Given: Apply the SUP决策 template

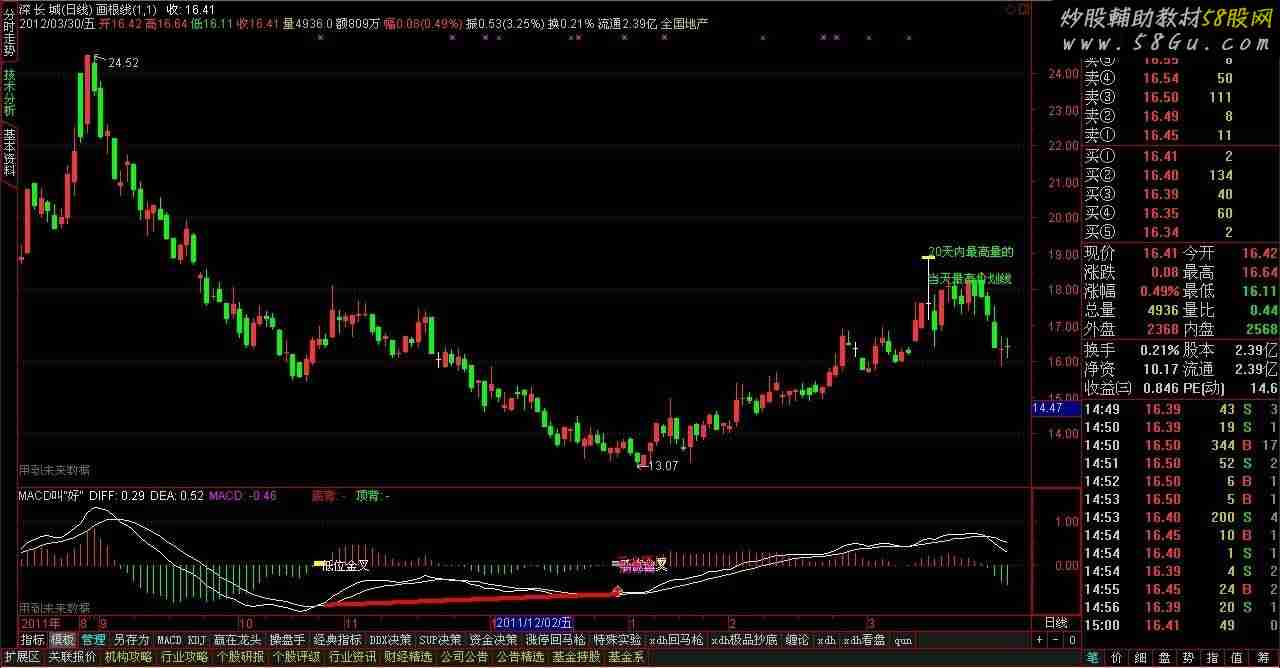Looking at the screenshot, I should pos(440,640).
